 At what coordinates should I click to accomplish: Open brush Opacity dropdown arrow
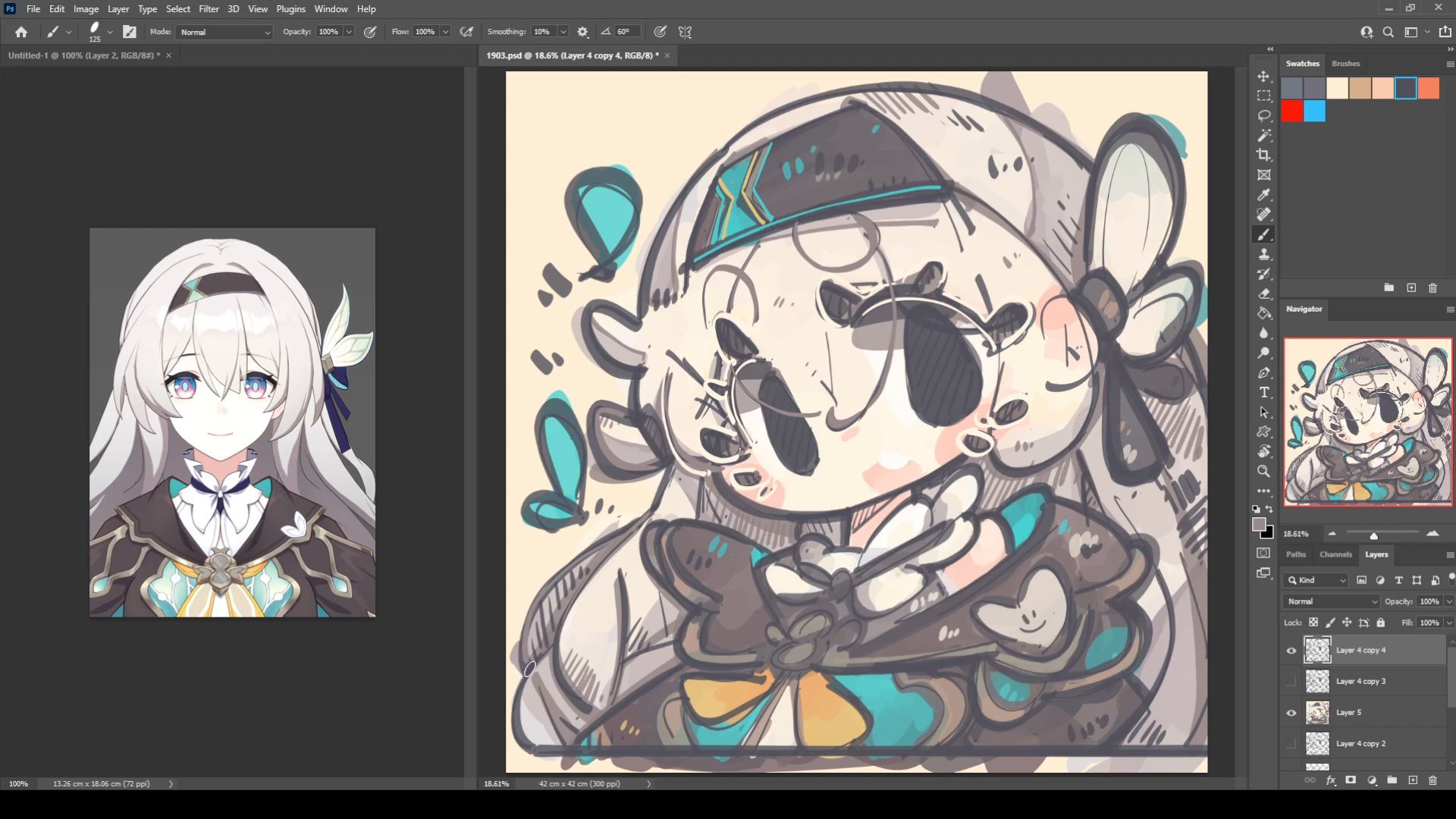coord(349,32)
